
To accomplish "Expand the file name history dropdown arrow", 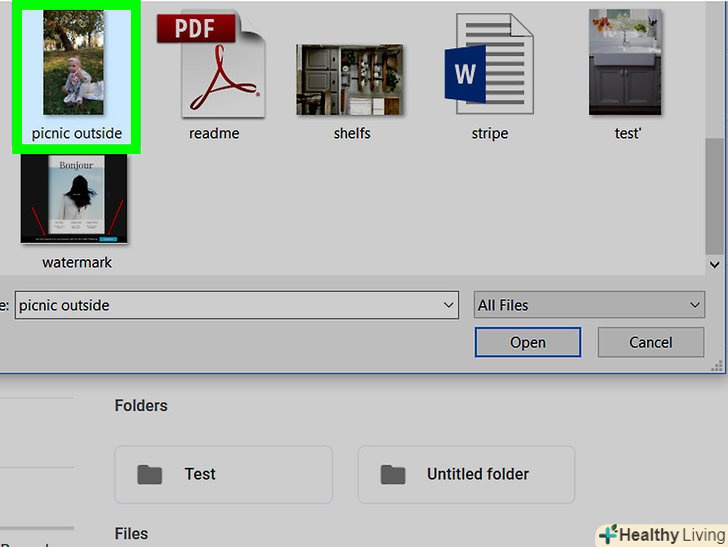I will point(448,305).
